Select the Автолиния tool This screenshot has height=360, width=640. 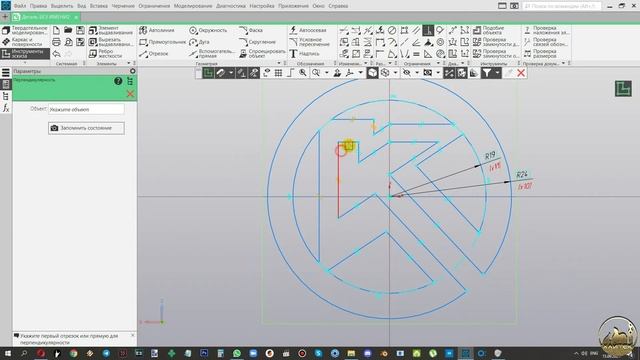pyautogui.click(x=156, y=30)
